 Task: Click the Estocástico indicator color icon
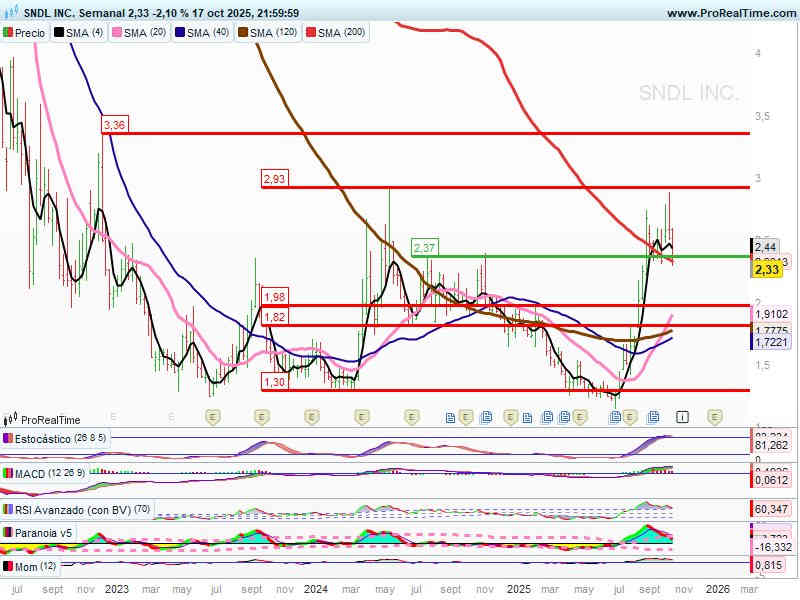point(8,439)
